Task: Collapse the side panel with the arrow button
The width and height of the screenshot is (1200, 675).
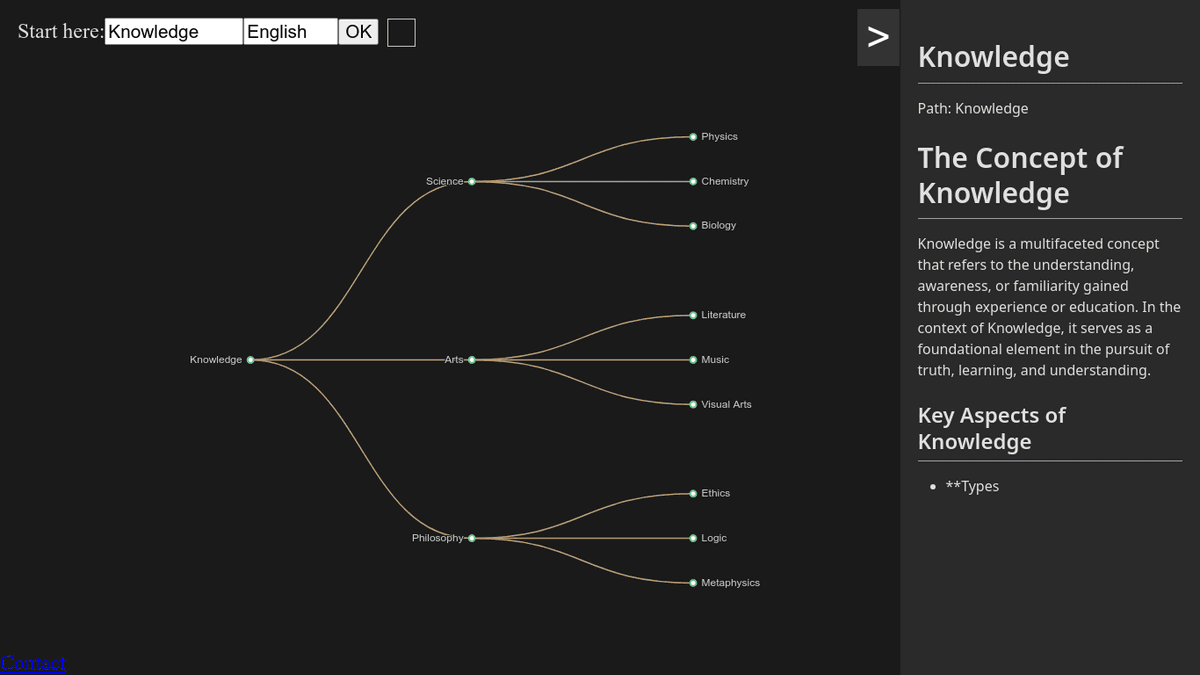Action: pos(877,38)
